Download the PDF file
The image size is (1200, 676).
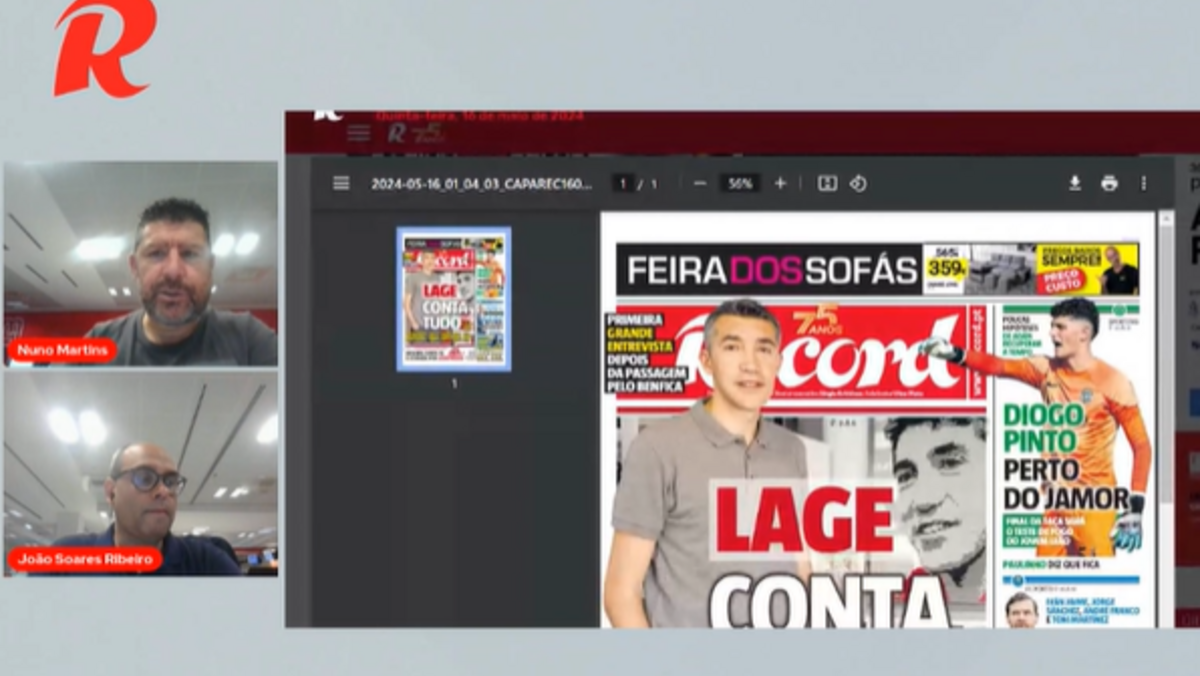click(x=1075, y=184)
